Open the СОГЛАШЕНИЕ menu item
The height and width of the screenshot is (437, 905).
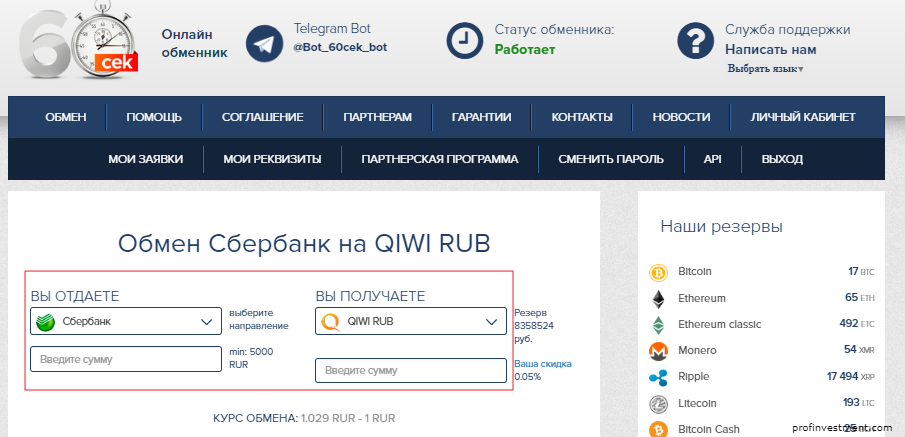[263, 117]
